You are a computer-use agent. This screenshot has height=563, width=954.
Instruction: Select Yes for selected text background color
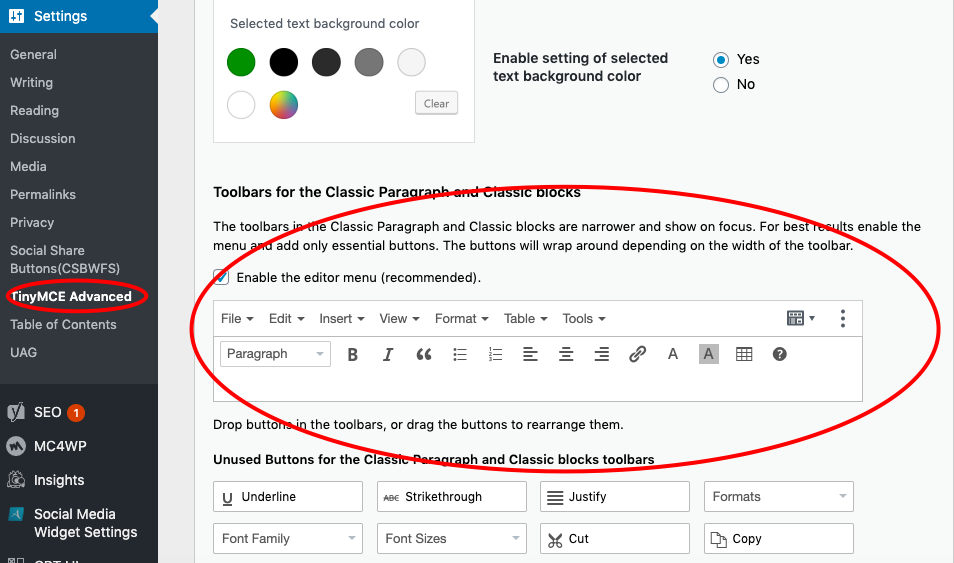click(721, 60)
